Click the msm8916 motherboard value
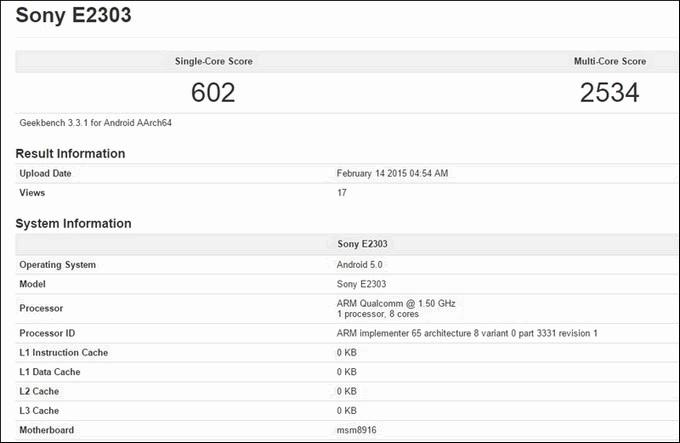Image resolution: width=680 pixels, height=443 pixels. click(356, 430)
